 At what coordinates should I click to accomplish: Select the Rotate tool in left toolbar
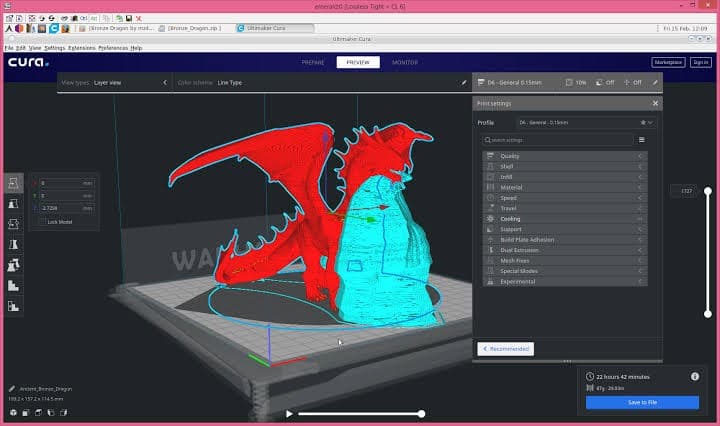pyautogui.click(x=13, y=224)
